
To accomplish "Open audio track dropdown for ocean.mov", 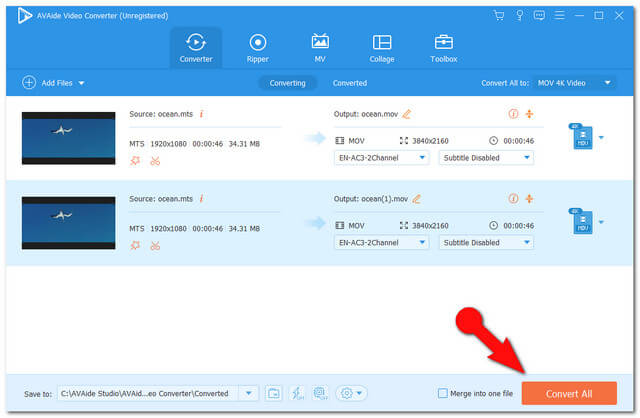I will click(x=382, y=158).
